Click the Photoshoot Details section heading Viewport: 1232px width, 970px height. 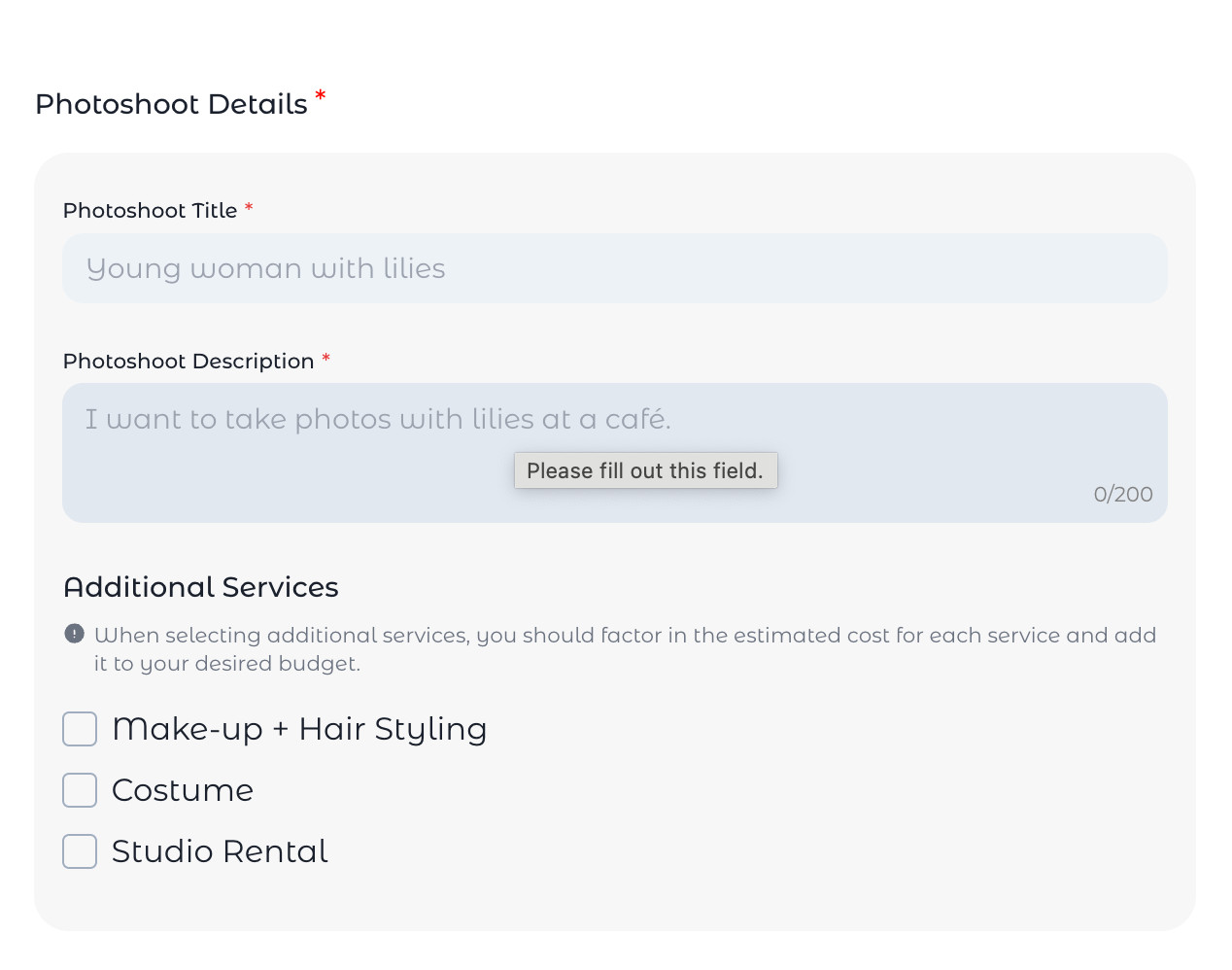pyautogui.click(x=171, y=104)
